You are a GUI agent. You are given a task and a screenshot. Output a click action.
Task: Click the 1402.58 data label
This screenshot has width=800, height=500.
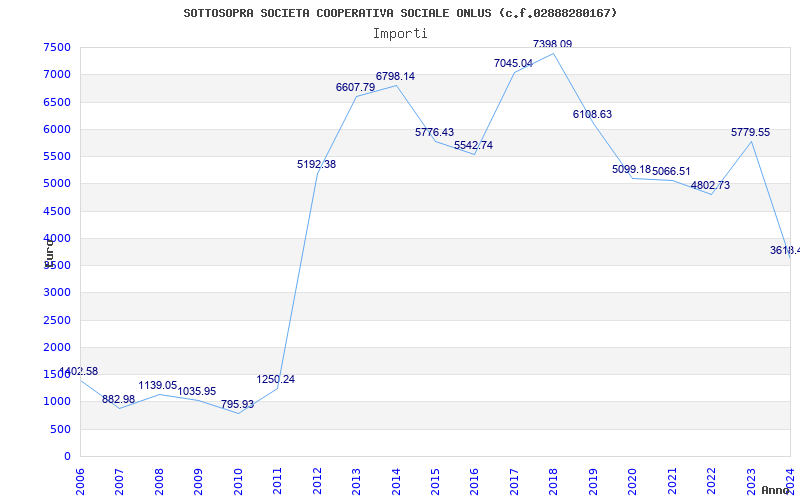79,371
